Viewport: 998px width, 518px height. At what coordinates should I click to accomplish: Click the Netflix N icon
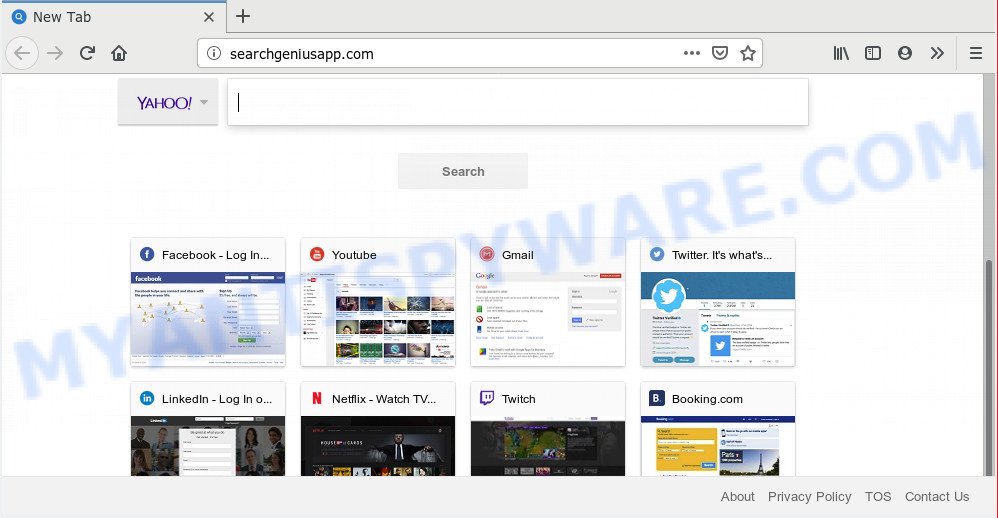point(317,398)
